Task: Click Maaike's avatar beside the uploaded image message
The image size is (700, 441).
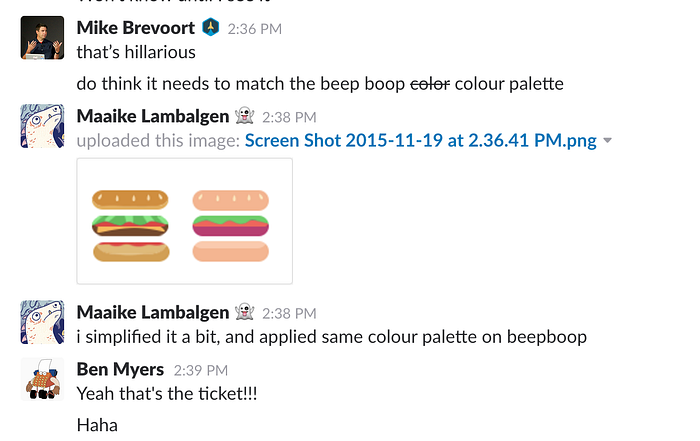Action: [x=42, y=127]
